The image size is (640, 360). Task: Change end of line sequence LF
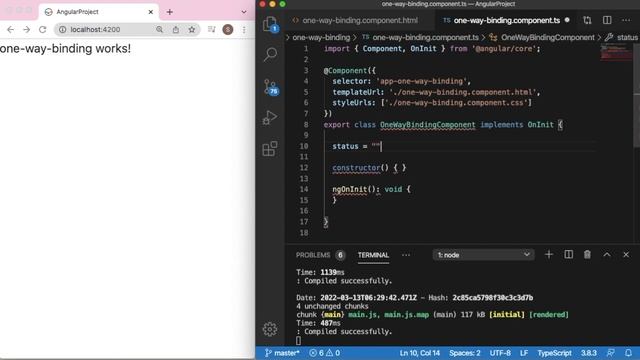pos(524,353)
